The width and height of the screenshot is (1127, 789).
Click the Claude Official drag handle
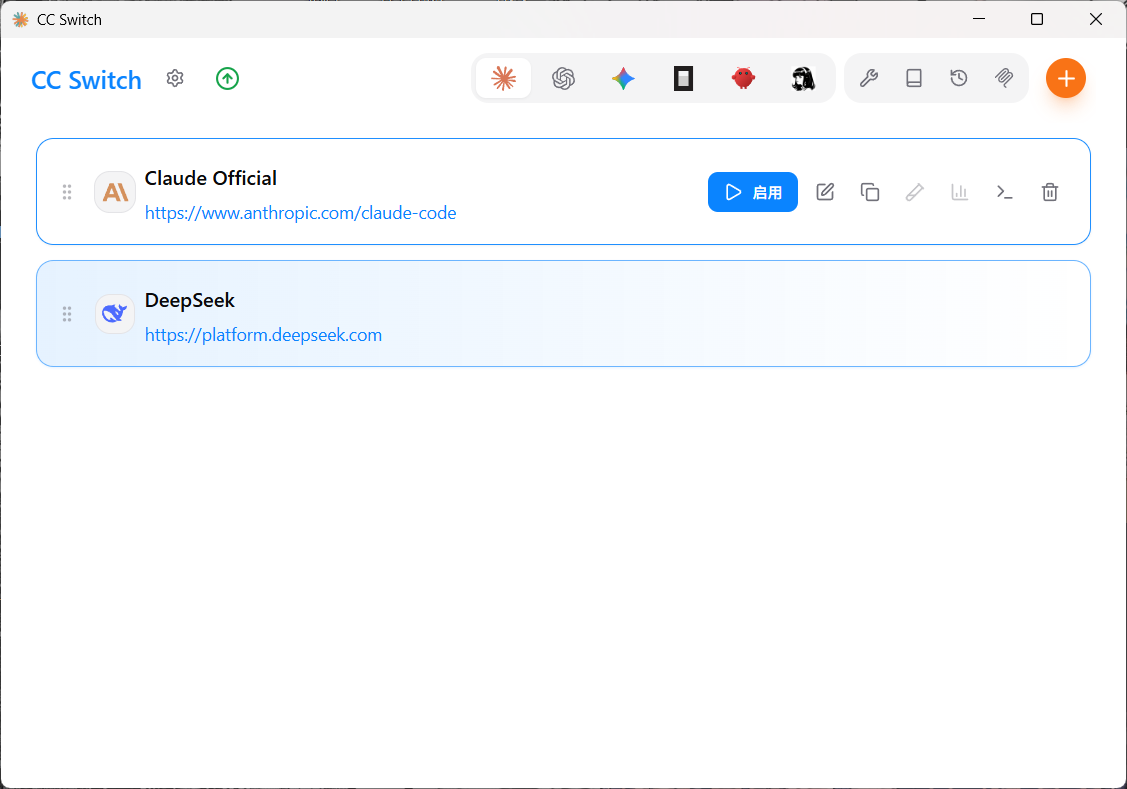(67, 192)
